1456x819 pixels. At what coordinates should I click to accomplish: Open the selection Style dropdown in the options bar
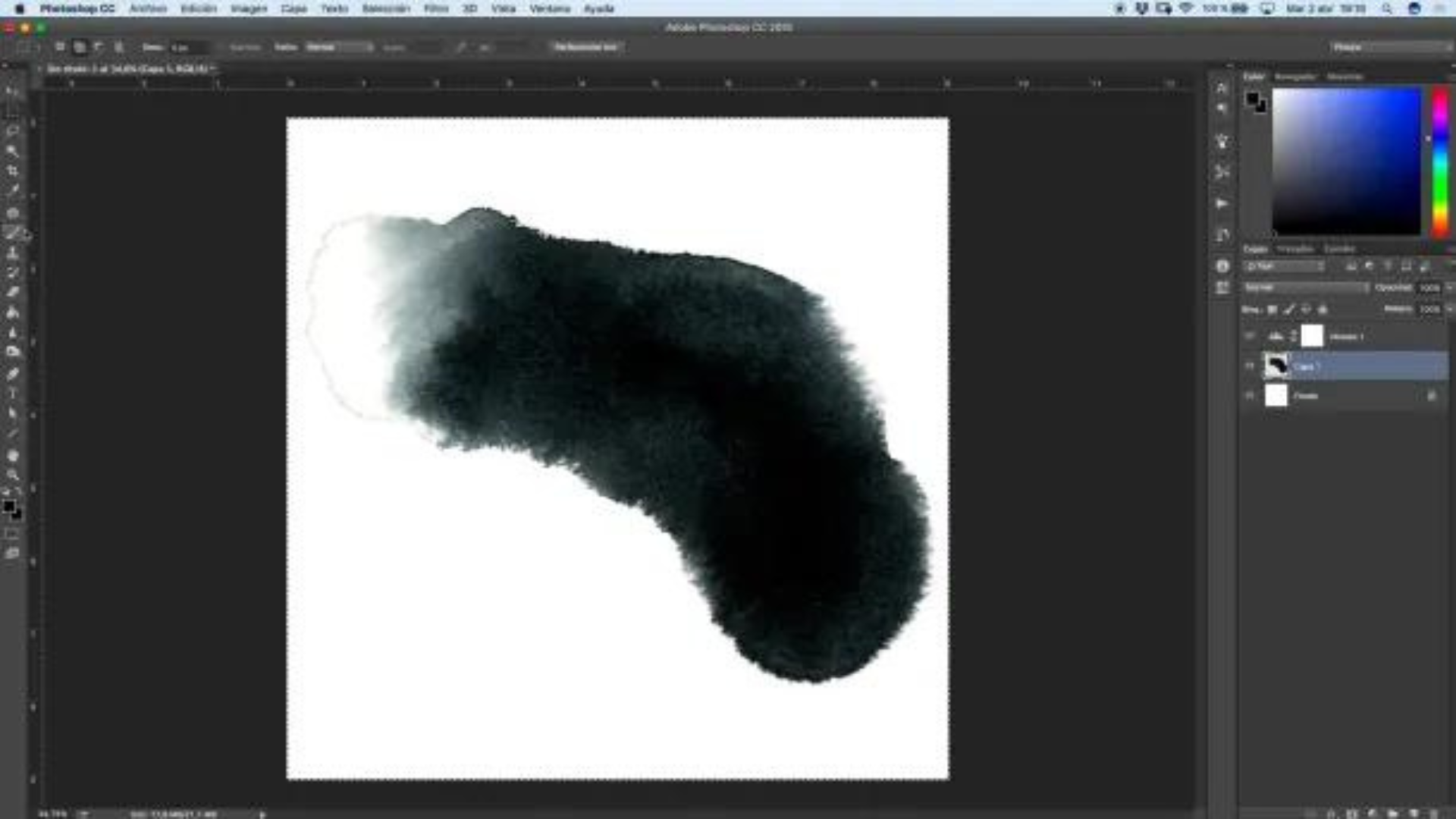pyautogui.click(x=339, y=47)
